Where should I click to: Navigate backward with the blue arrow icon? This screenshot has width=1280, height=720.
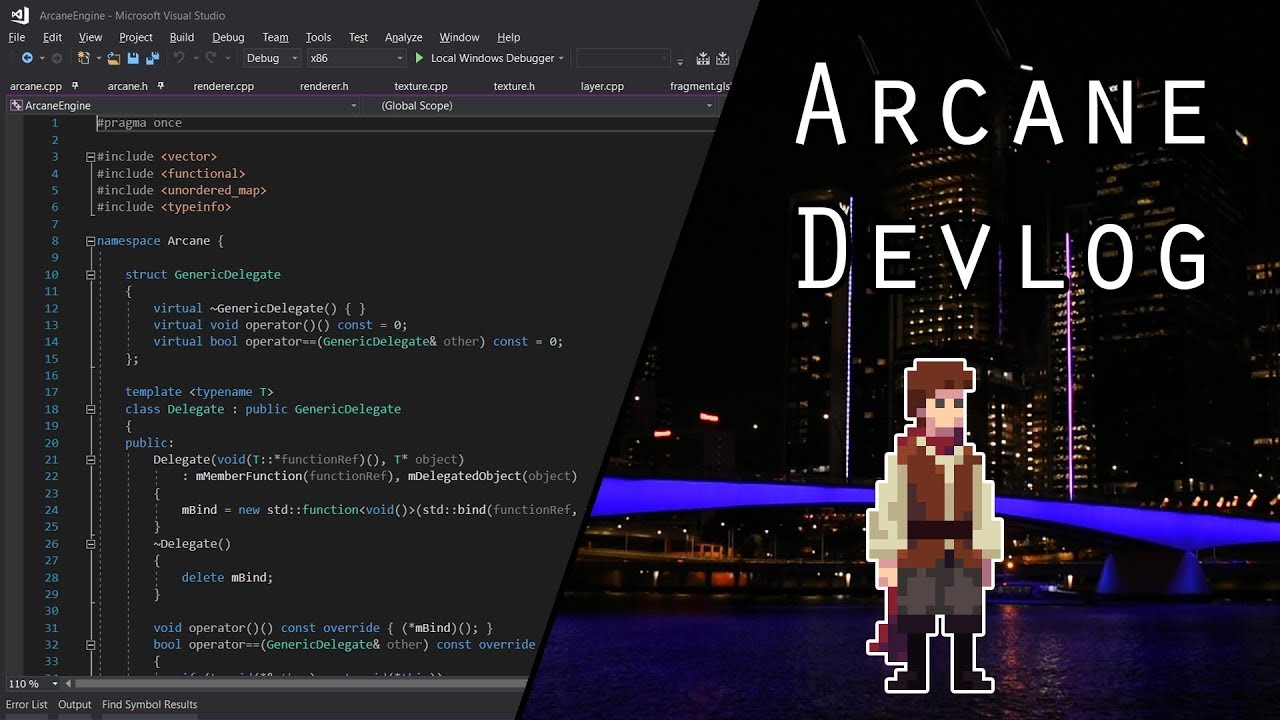27,58
